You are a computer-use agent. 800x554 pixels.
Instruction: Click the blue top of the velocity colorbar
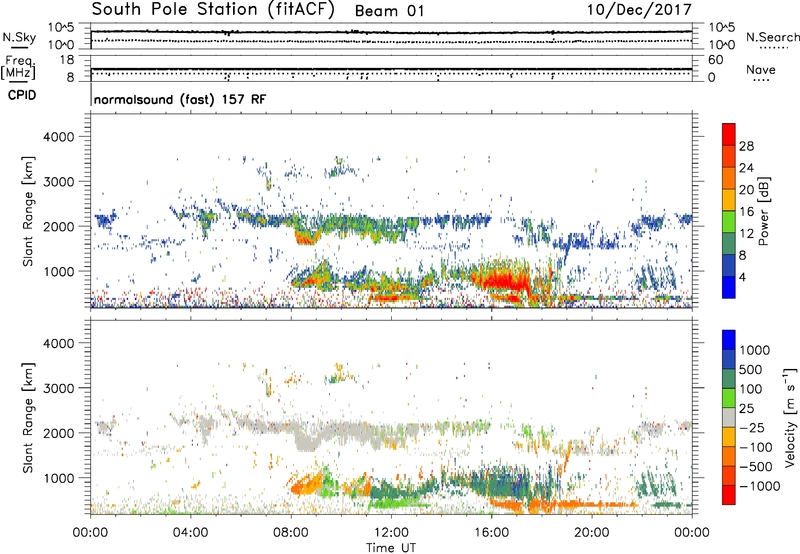[x=729, y=340]
